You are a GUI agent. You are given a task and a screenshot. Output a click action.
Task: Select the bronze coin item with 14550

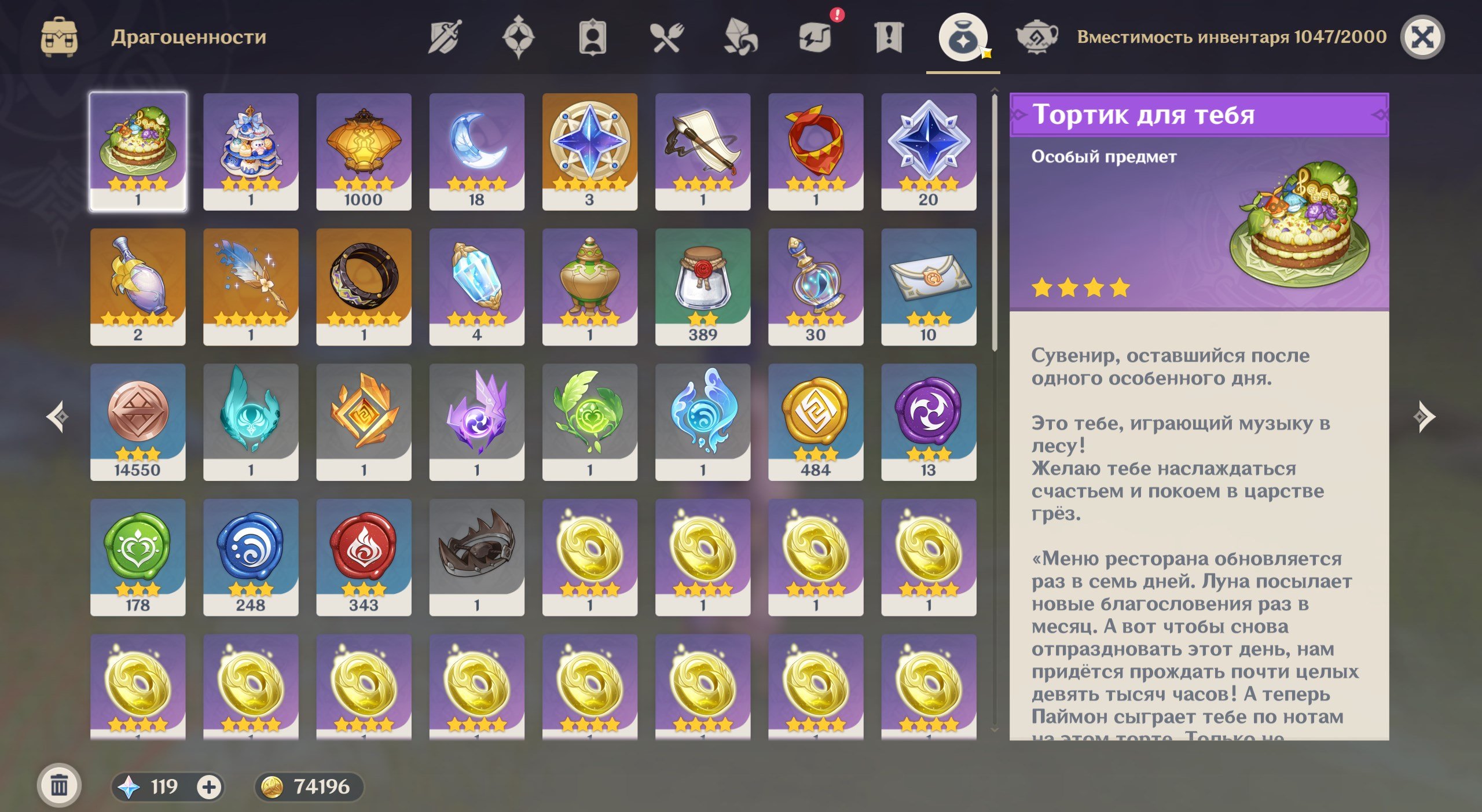(x=138, y=422)
